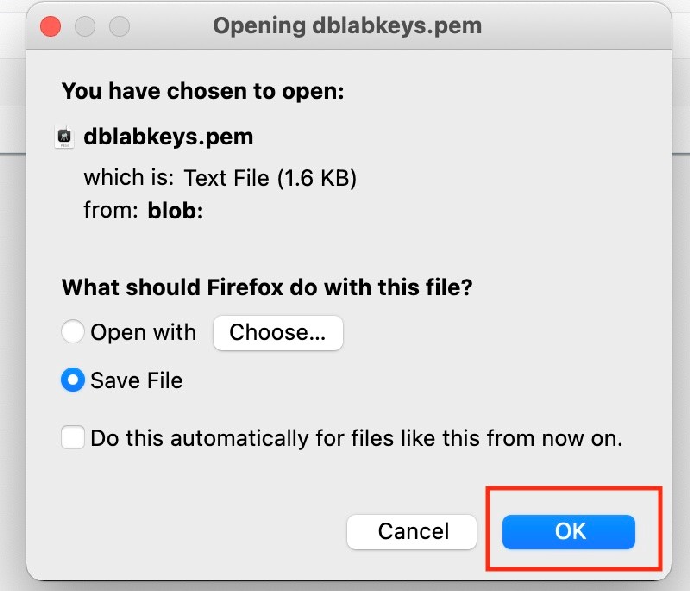Click the You have chosen to open heading
This screenshot has width=690, height=591.
point(202,91)
